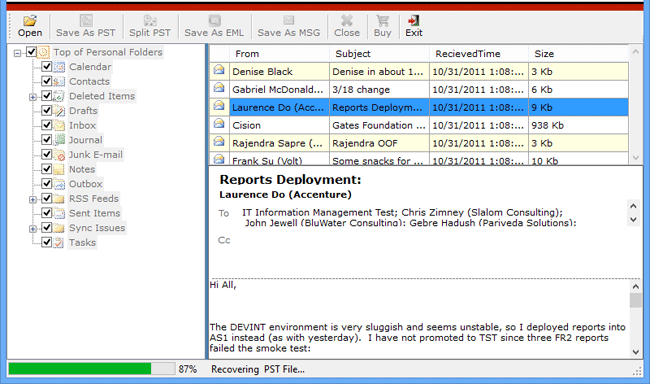
Task: Click the Notes folder icon
Action: click(59, 169)
